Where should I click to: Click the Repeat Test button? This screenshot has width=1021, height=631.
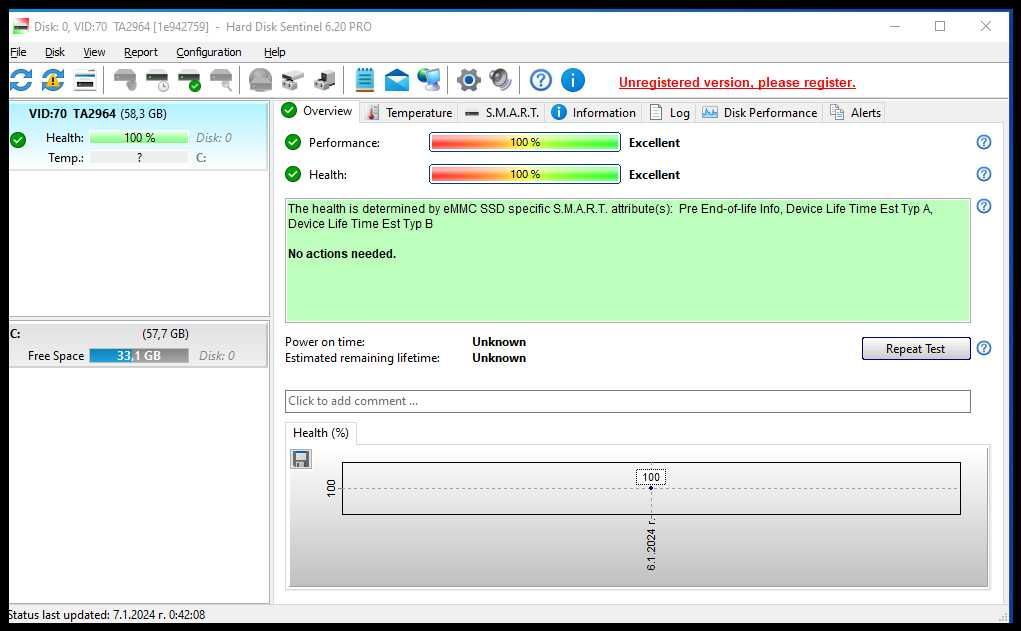(916, 348)
